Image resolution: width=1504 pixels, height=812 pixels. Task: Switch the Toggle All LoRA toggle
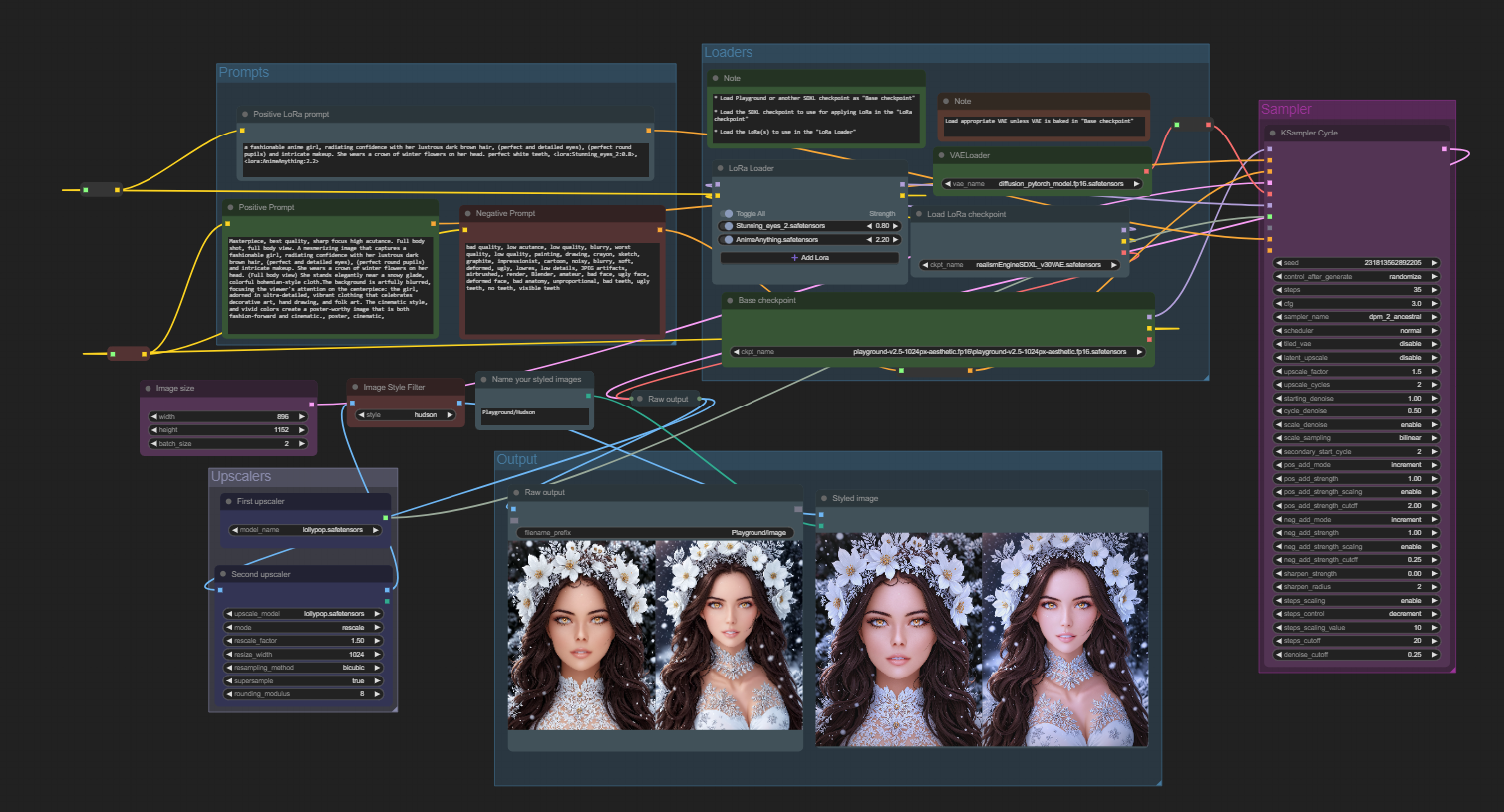[x=729, y=214]
